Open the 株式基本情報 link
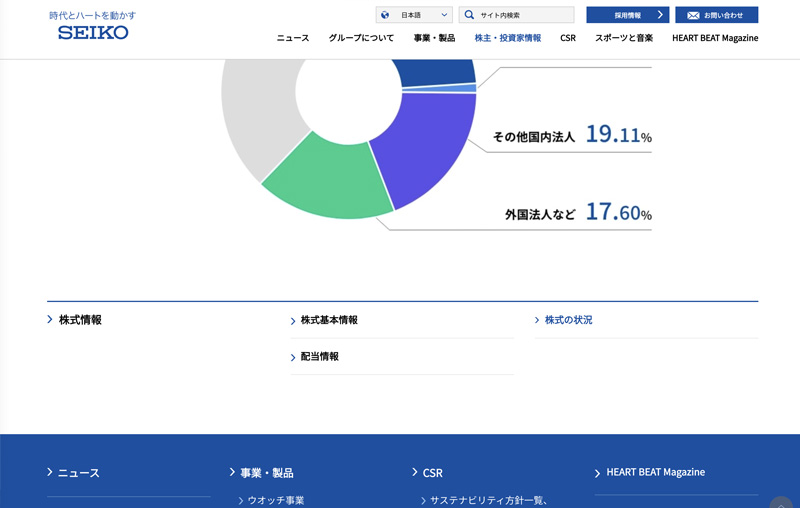Screen dimensions: 800x508 point(329,320)
